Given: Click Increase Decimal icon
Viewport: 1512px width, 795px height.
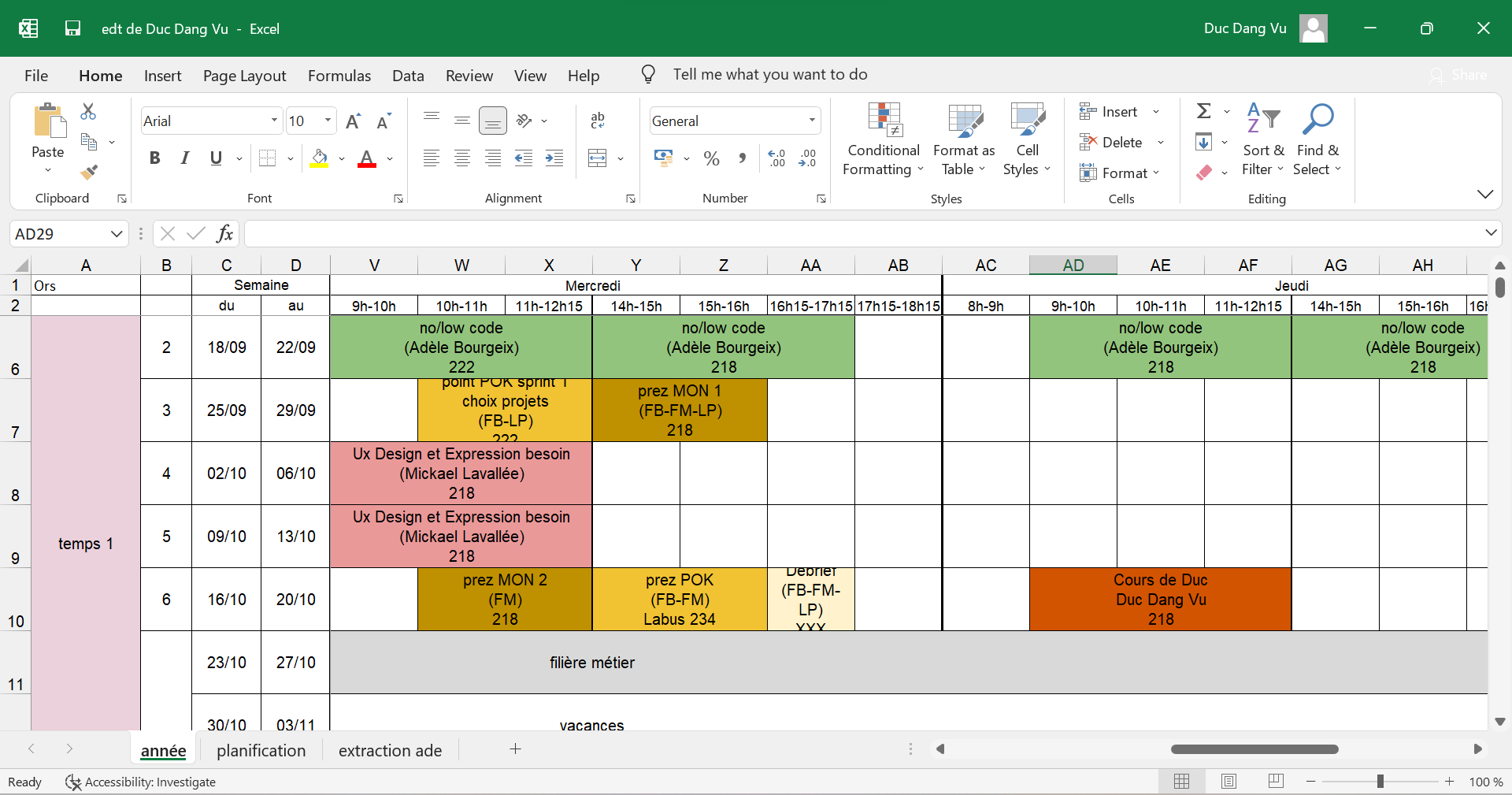Looking at the screenshot, I should (776, 158).
